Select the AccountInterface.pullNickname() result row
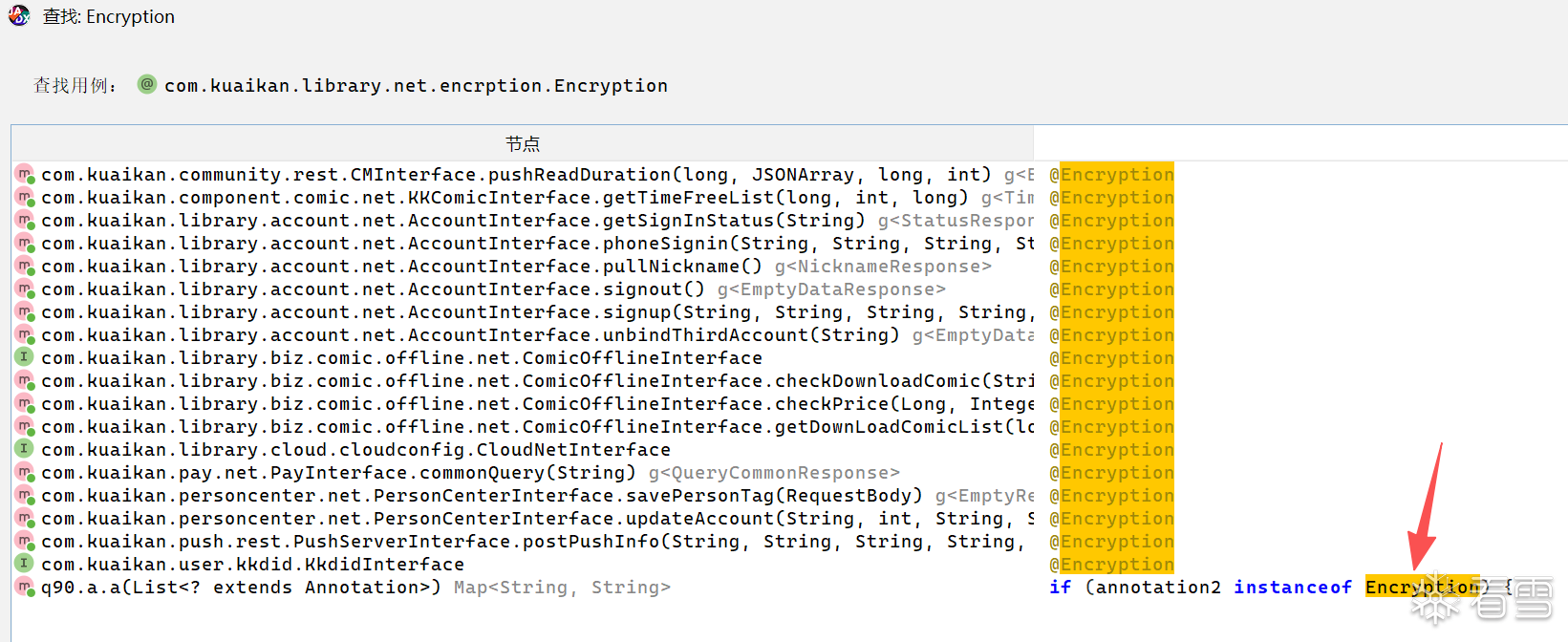The width and height of the screenshot is (1568, 642). [516, 267]
